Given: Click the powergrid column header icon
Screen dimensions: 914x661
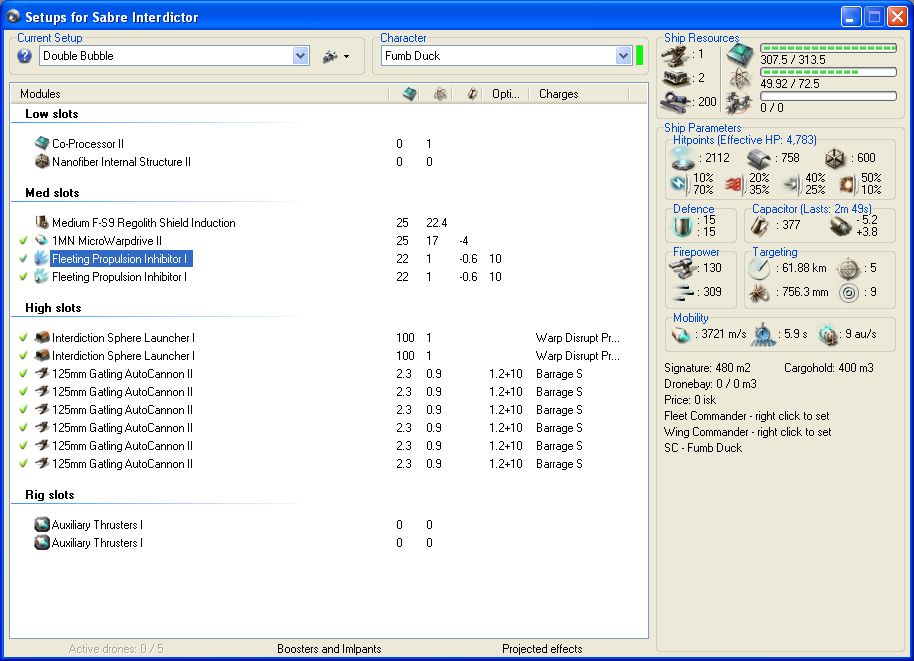Looking at the screenshot, I should 440,94.
